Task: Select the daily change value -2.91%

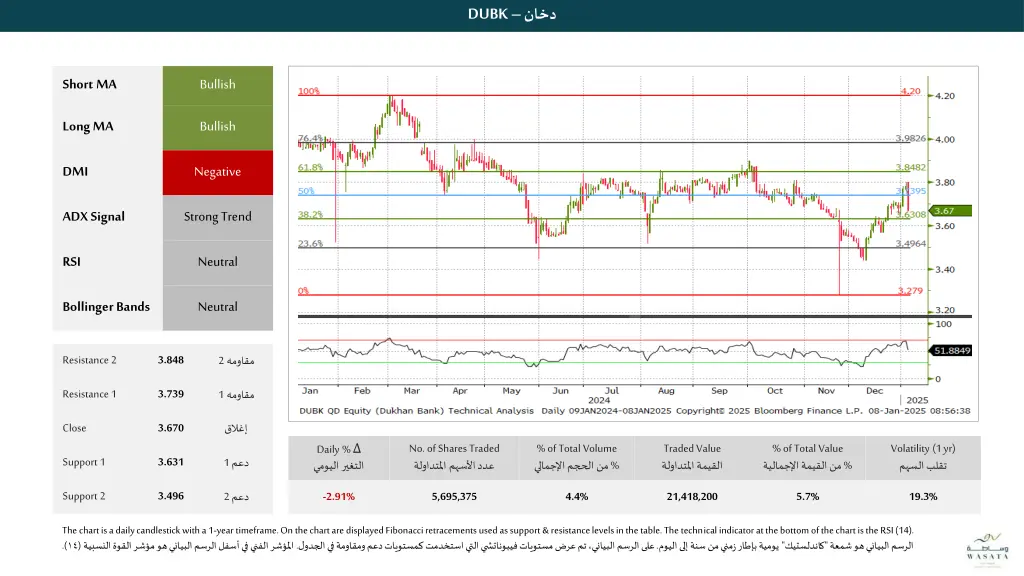Action: 338,496
